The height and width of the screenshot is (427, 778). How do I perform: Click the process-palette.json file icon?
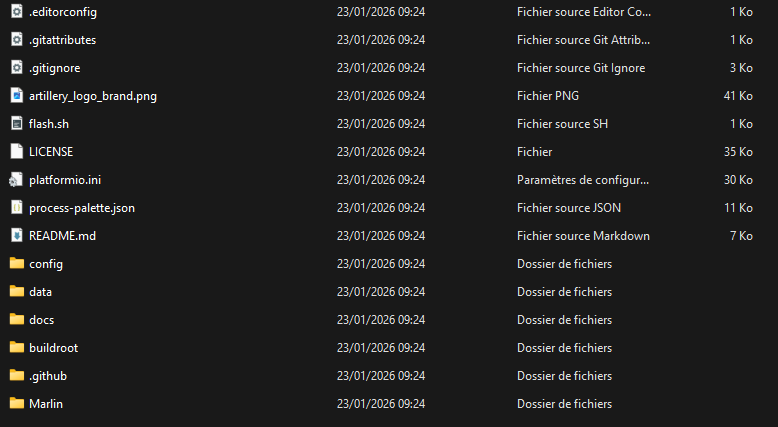pos(16,208)
